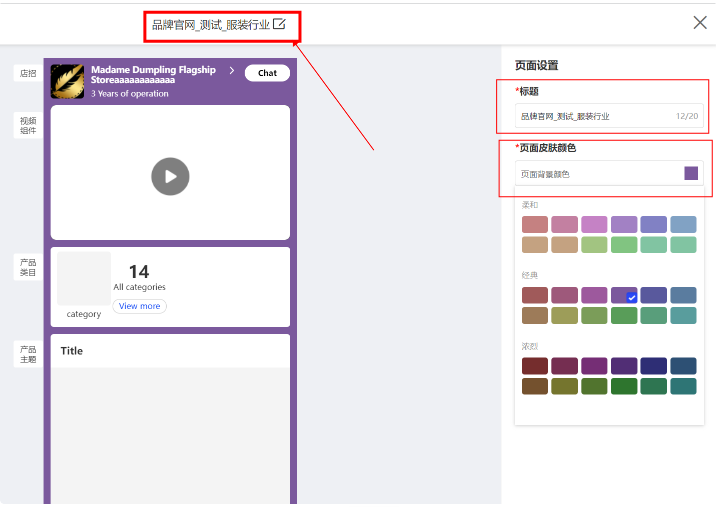
Task: Select the light blue swatch under 柔和
Action: 683,224
